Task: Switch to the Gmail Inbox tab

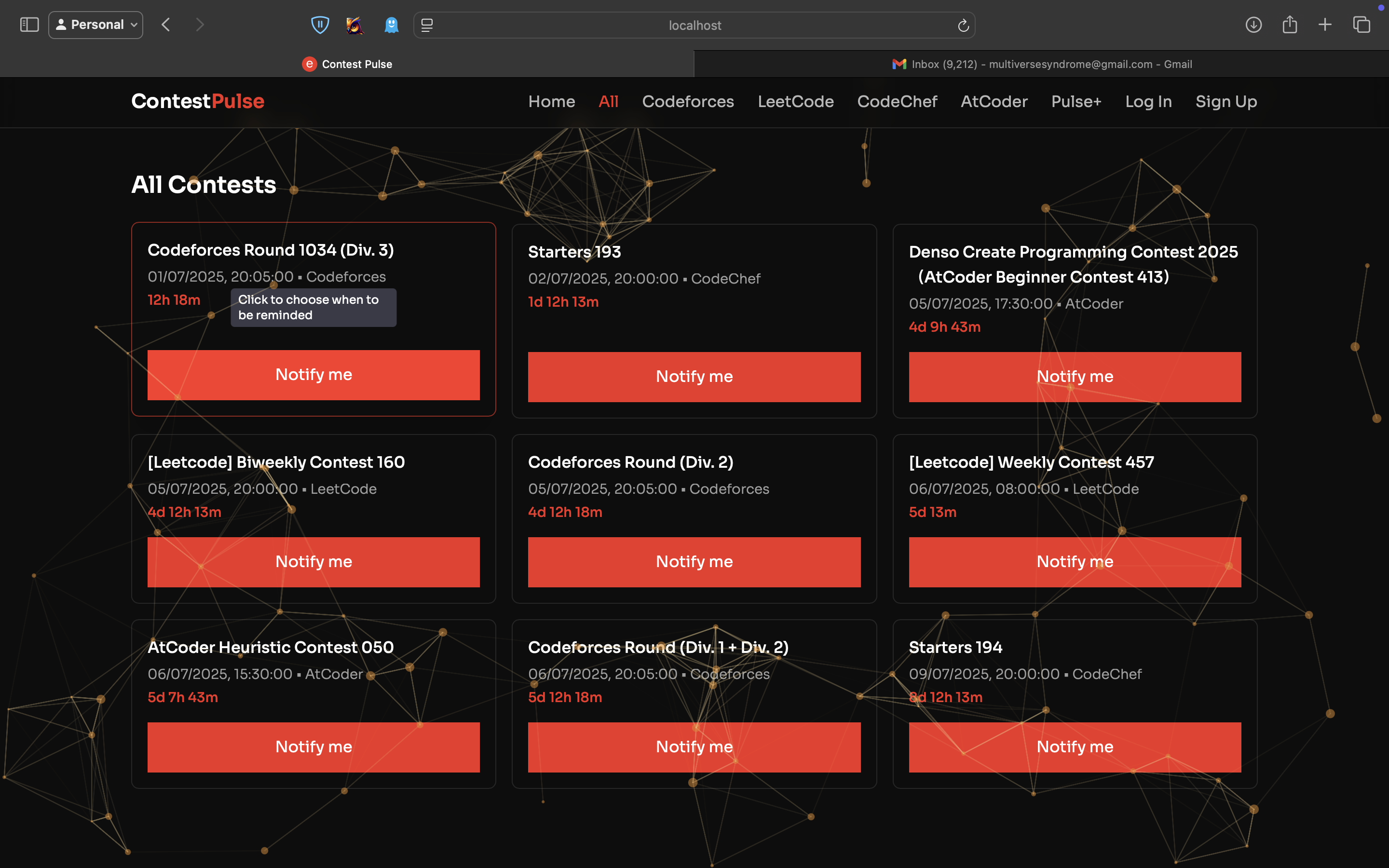Action: (x=1042, y=64)
